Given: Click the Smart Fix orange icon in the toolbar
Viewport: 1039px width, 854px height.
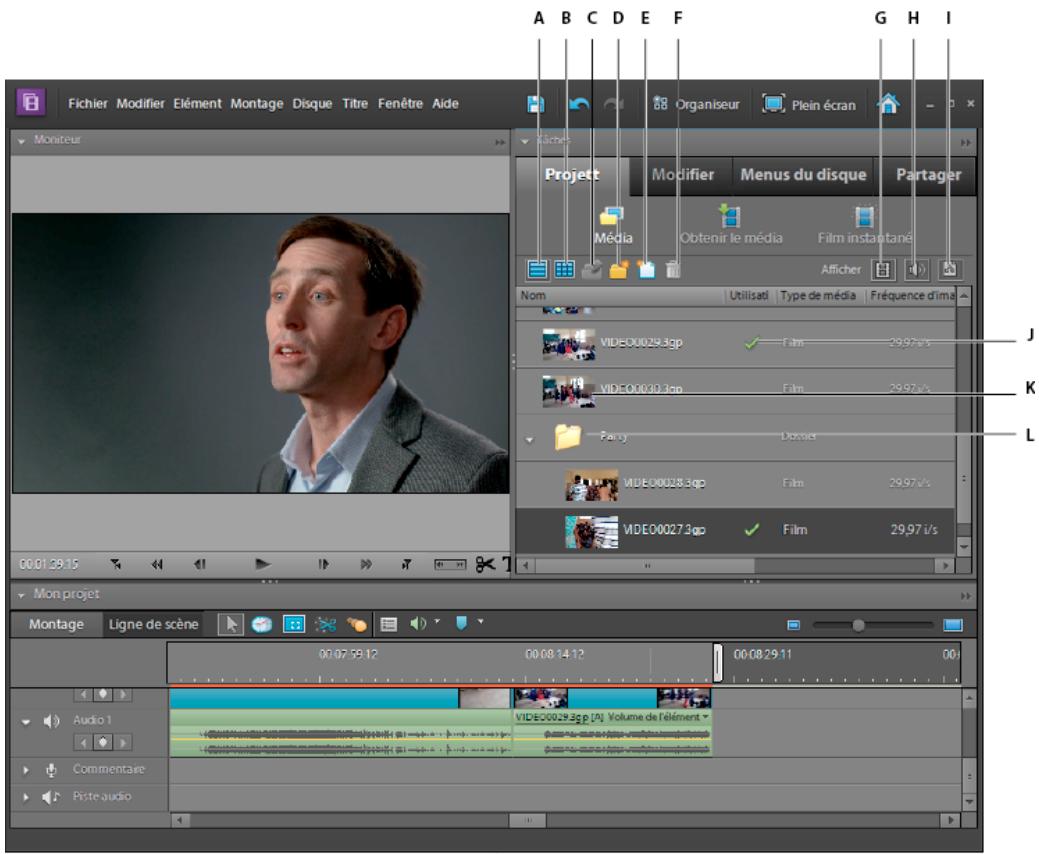Looking at the screenshot, I should click(x=357, y=622).
